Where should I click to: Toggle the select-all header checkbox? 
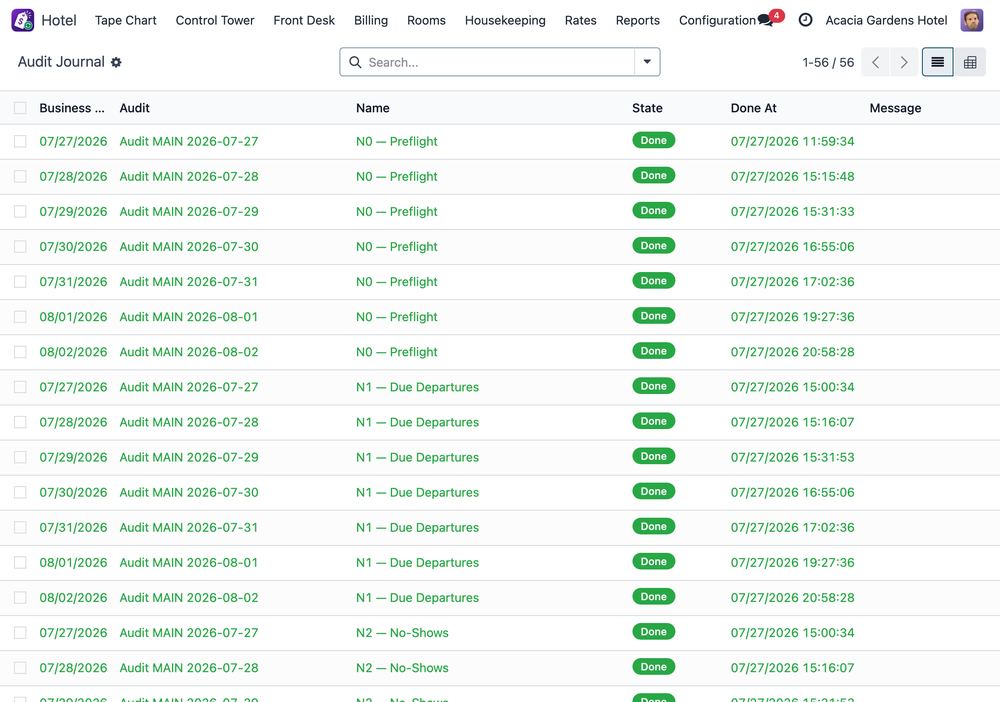pyautogui.click(x=20, y=108)
